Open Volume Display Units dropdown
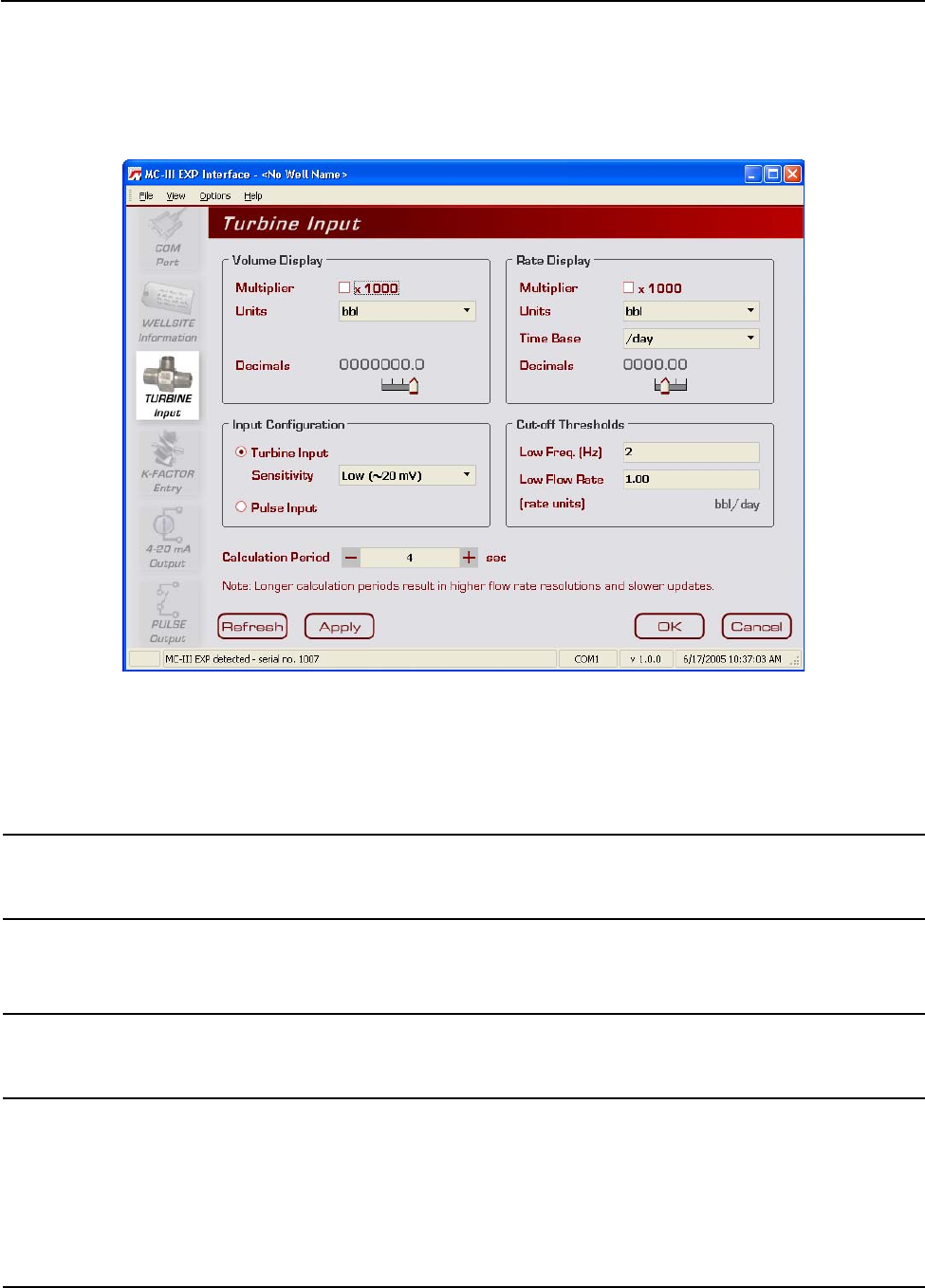This screenshot has height=1288, width=925. [x=407, y=311]
